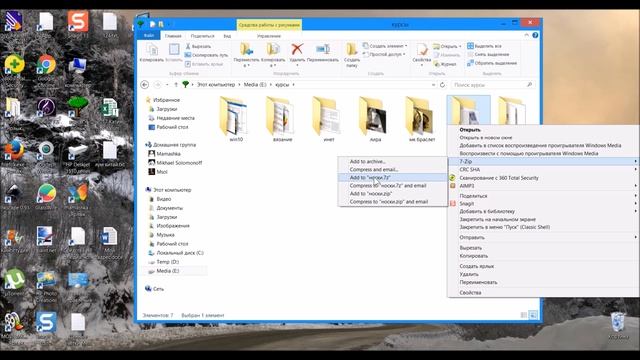Viewport: 640px width, 360px height.
Task: Select Документы in navigation pane
Action: point(169,208)
